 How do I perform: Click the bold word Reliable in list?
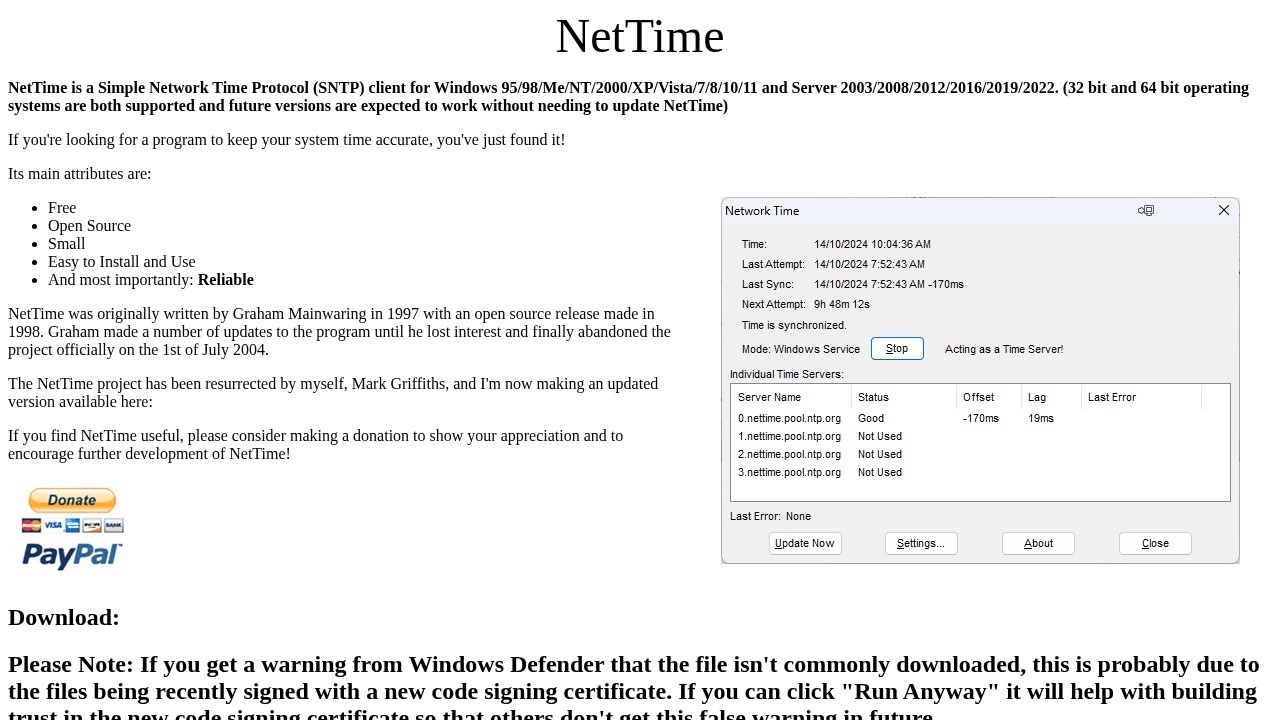coord(225,280)
